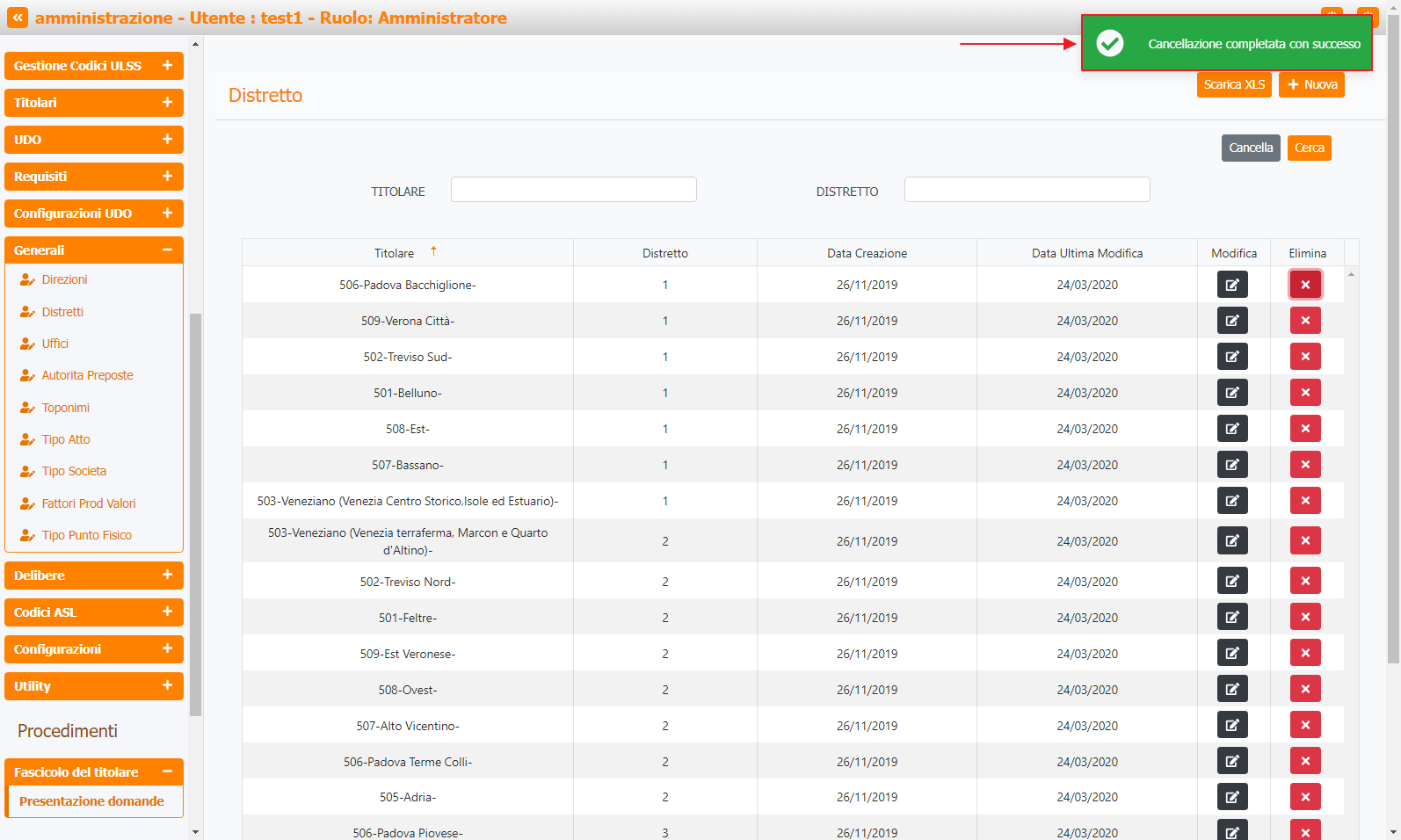The width and height of the screenshot is (1401, 840).
Task: Edit the 502-Treviso Sud district entry
Action: pos(1231,357)
